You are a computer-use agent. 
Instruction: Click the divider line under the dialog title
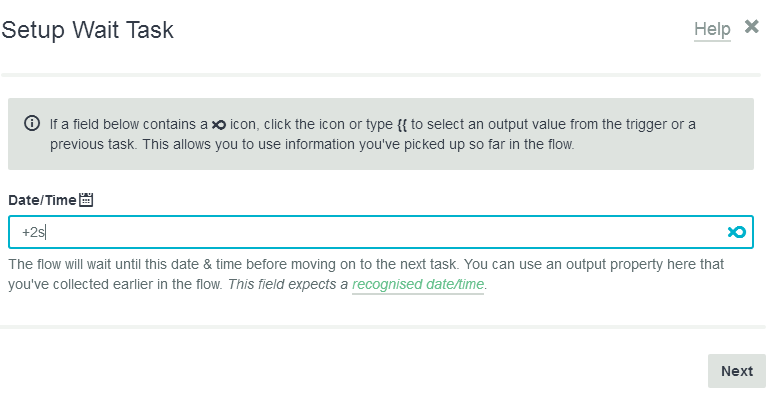point(381,75)
